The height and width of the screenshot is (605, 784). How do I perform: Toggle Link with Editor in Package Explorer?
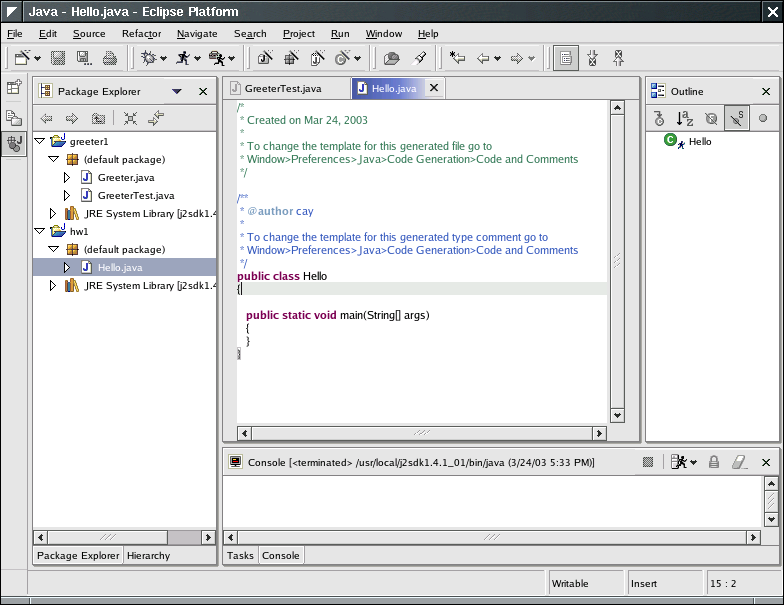point(156,118)
